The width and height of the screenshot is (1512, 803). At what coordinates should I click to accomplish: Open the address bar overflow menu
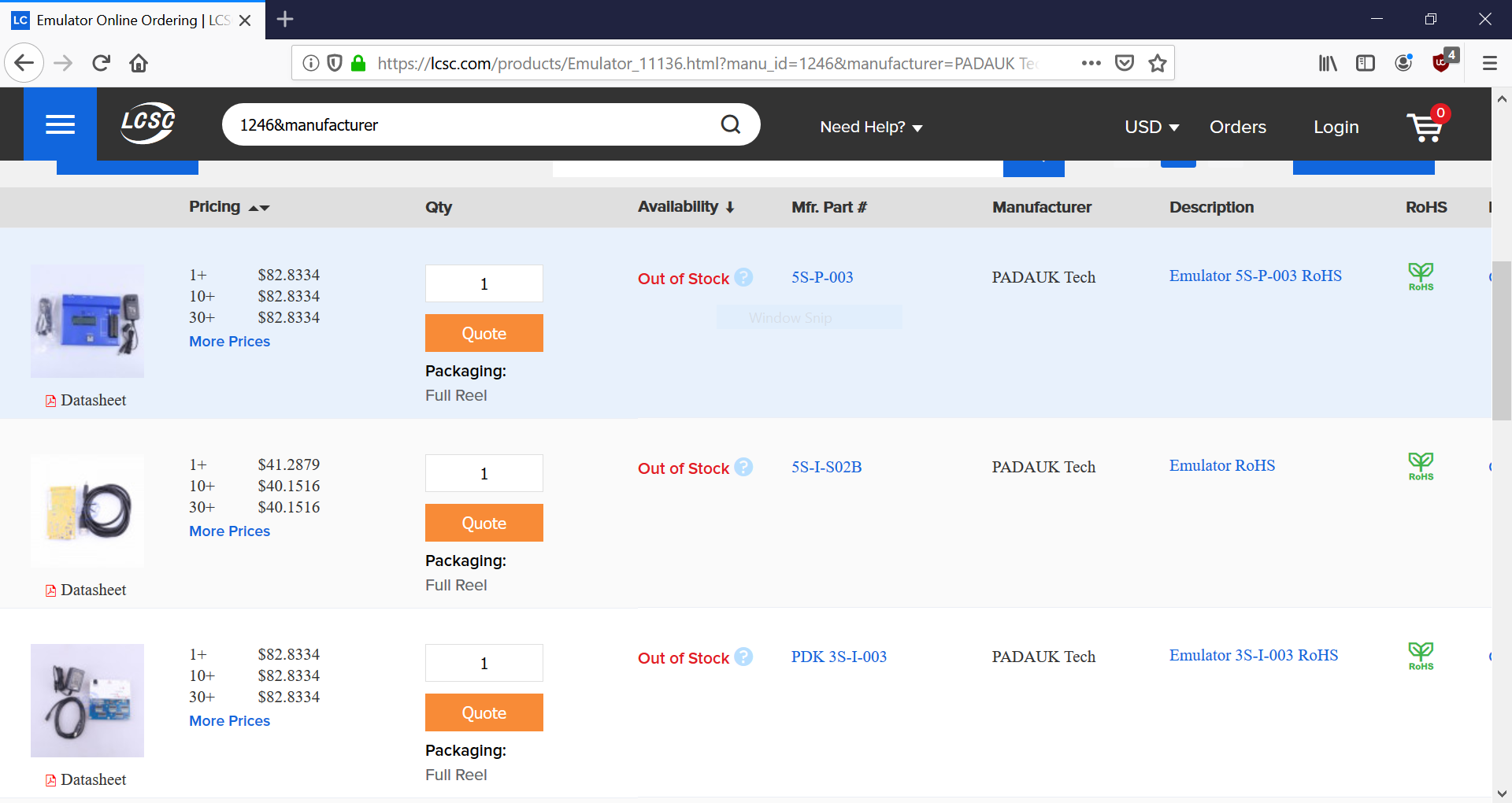pos(1091,63)
